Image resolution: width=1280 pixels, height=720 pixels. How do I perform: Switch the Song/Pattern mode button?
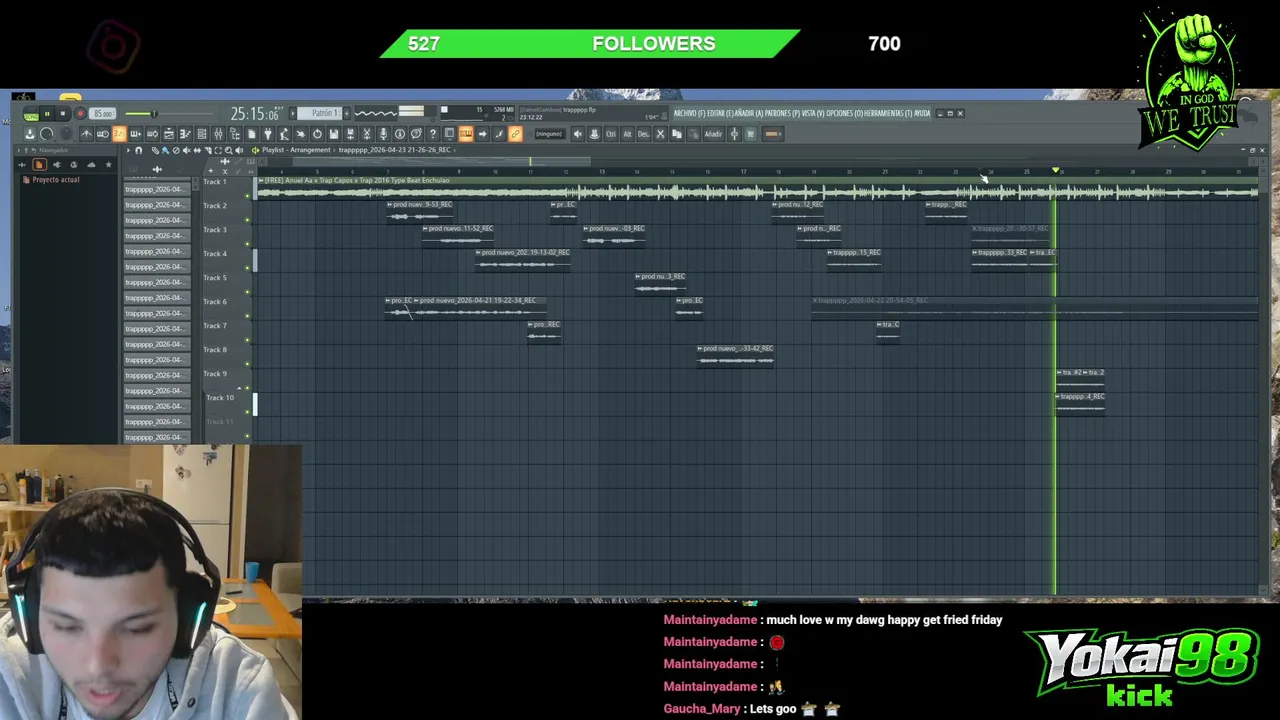point(31,114)
